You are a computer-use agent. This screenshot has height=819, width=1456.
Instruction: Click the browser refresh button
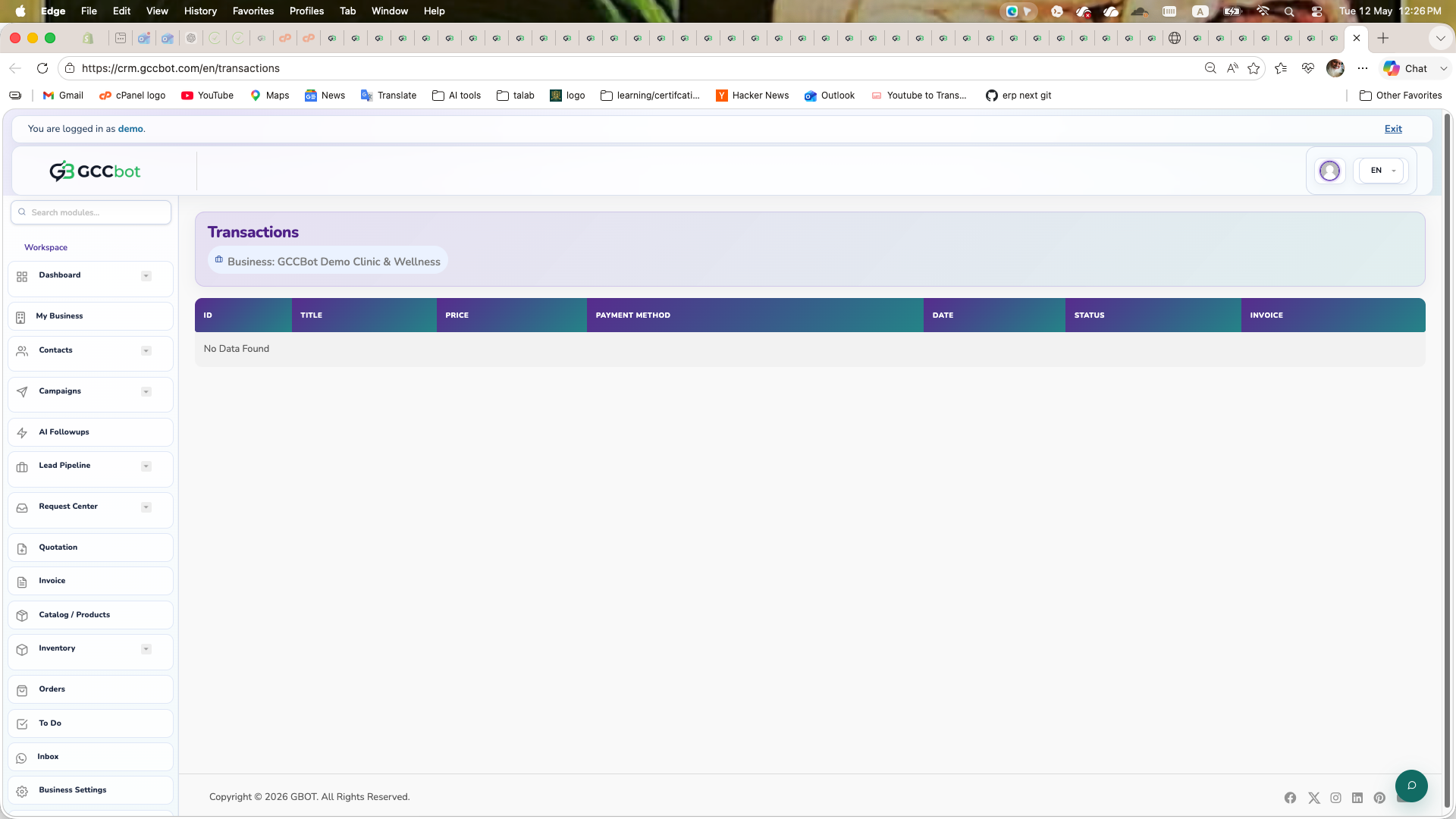coord(42,68)
